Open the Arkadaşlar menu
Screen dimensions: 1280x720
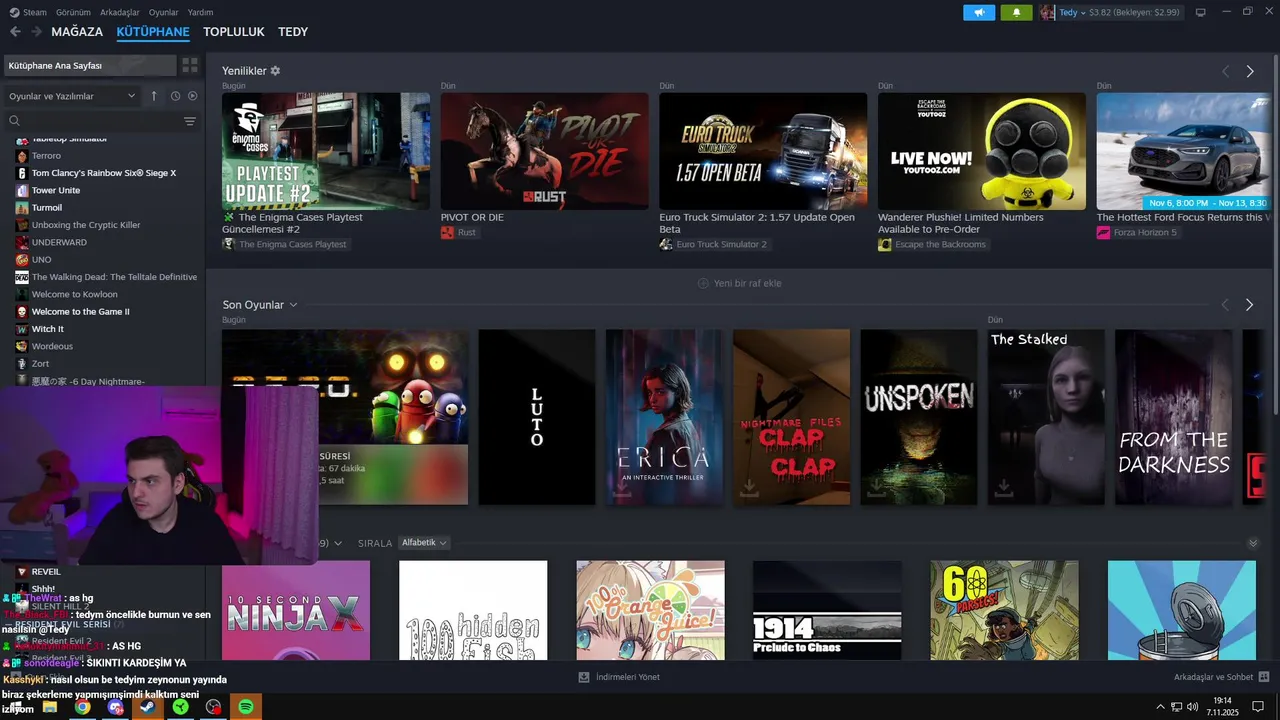(x=120, y=12)
